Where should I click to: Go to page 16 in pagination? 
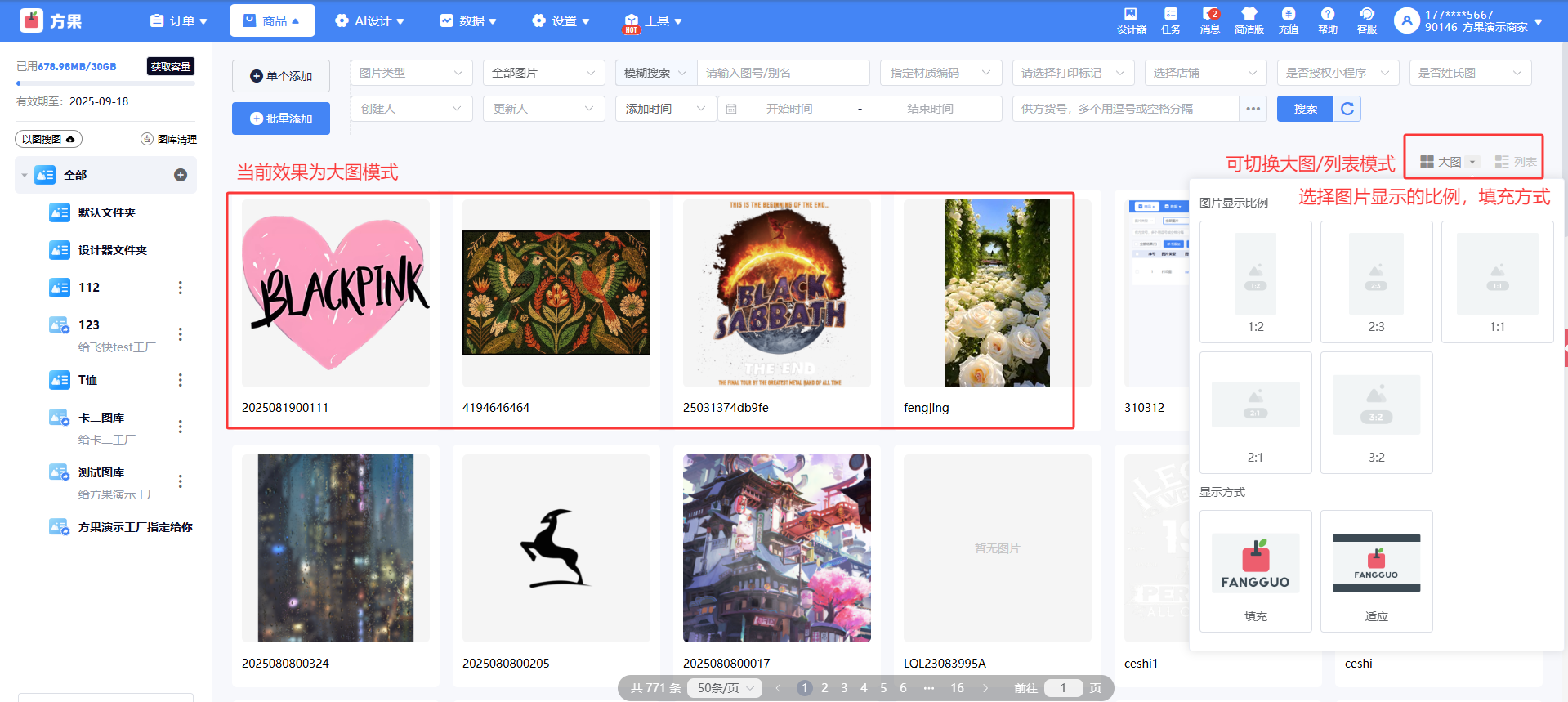coord(957,688)
